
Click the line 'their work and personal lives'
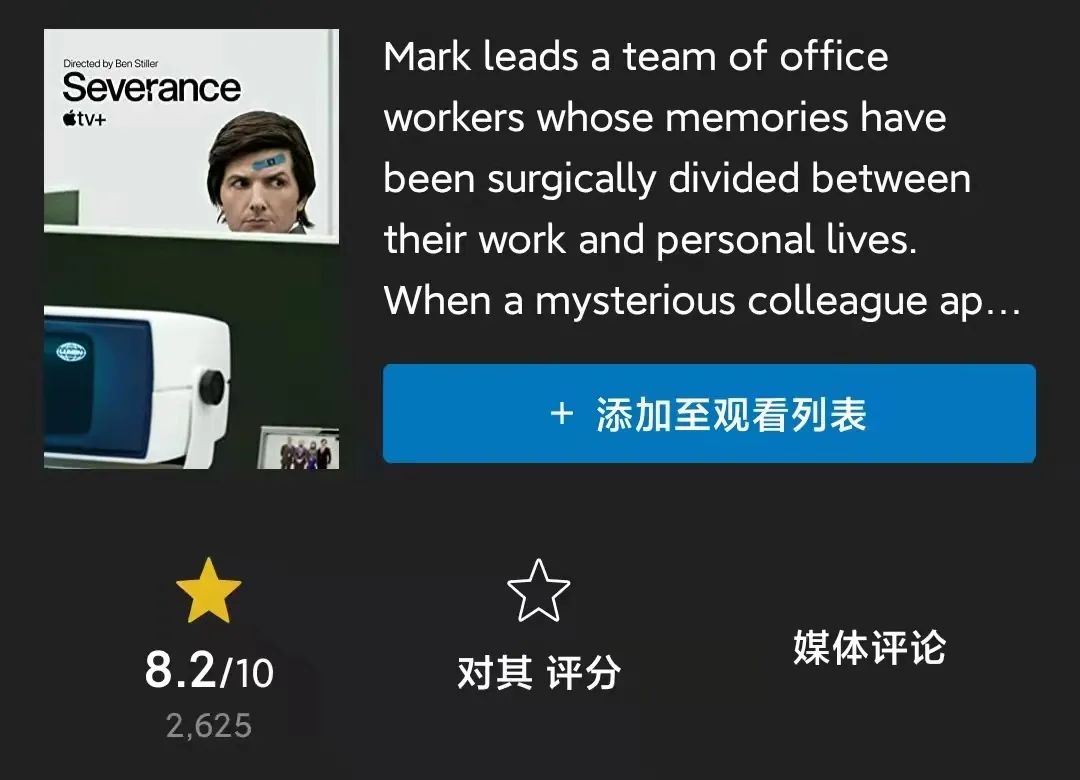650,240
